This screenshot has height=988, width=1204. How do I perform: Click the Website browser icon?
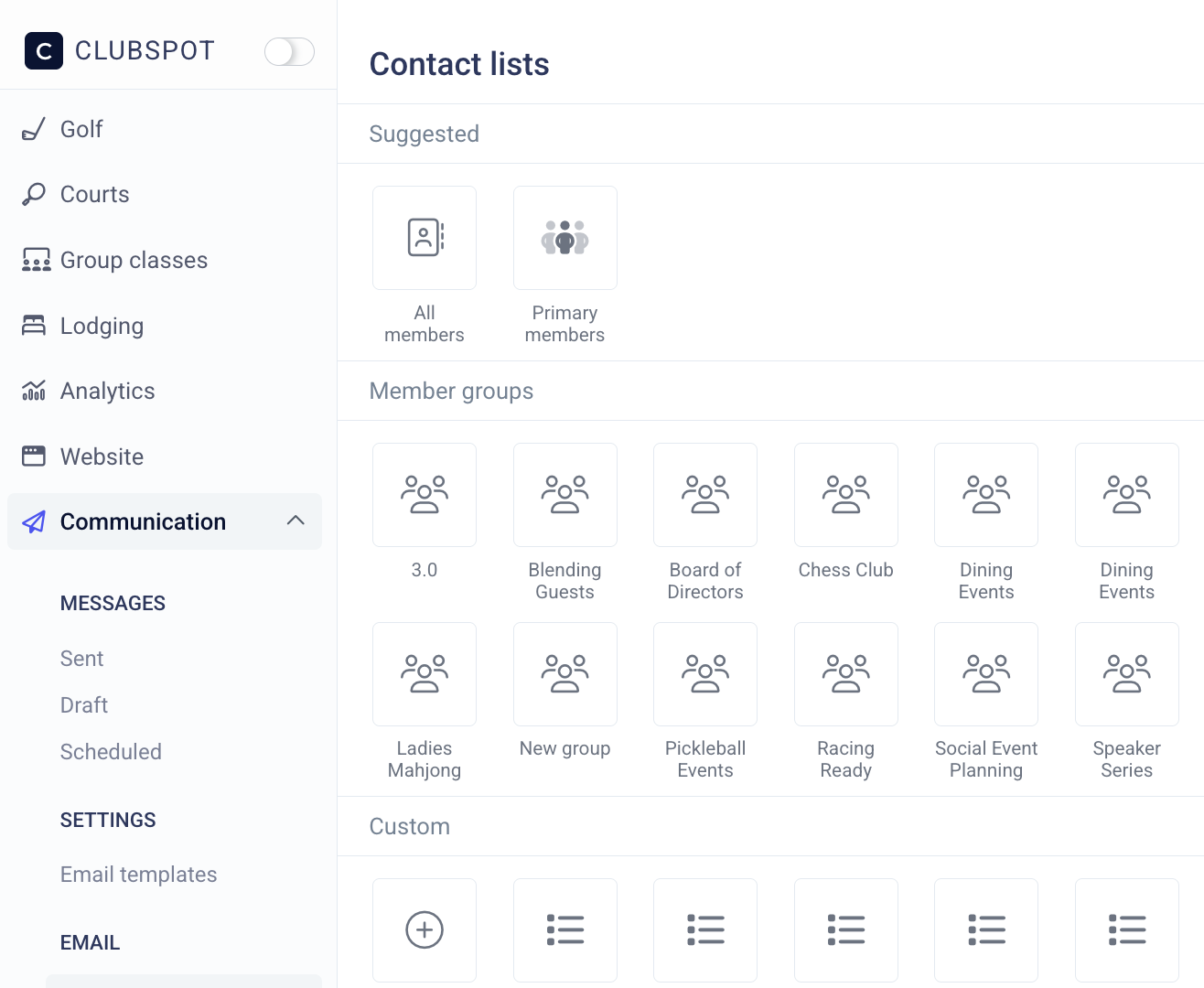point(34,456)
